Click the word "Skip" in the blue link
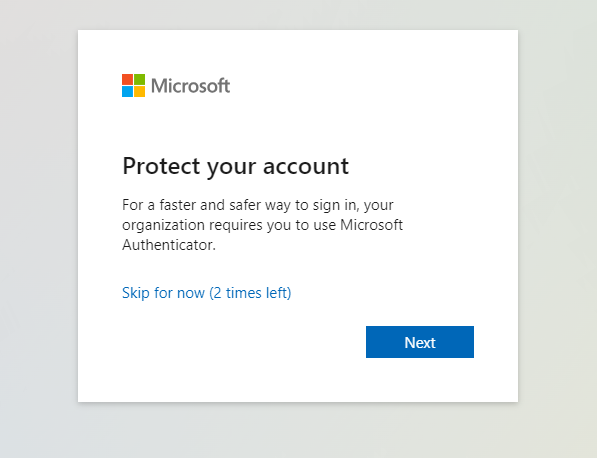 click(x=136, y=293)
